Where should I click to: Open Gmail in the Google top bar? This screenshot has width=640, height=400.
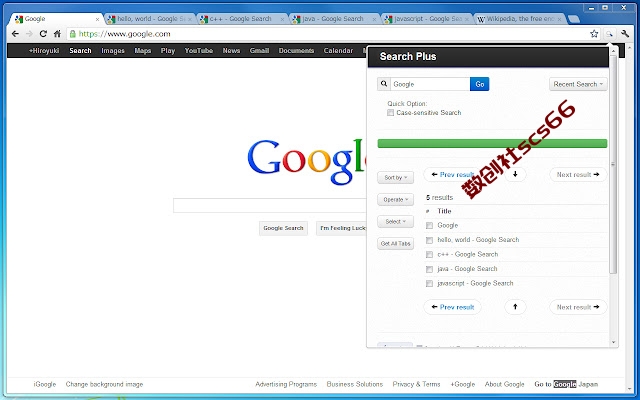pos(259,51)
